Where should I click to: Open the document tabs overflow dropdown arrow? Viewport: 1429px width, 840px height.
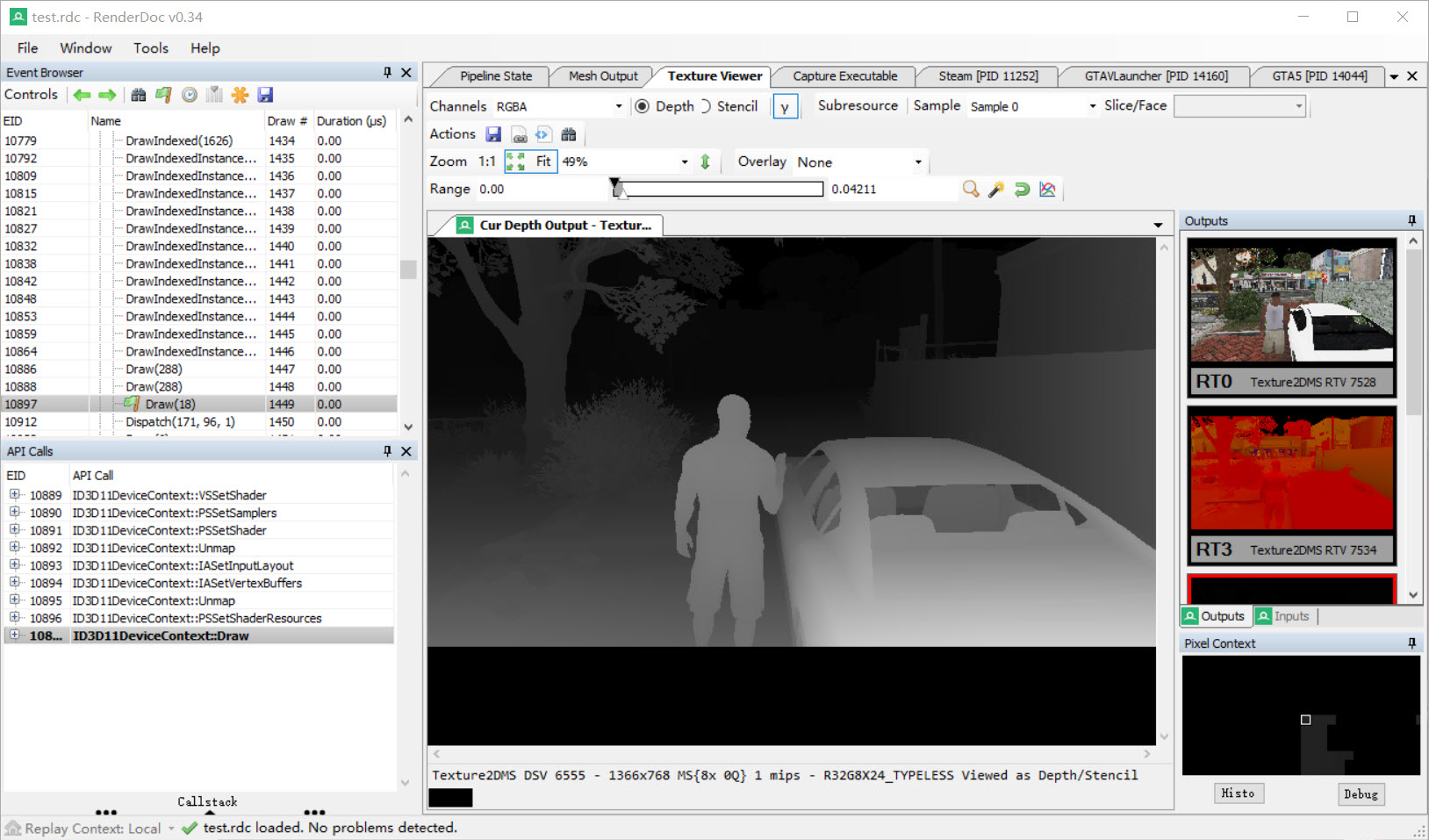pos(1394,77)
